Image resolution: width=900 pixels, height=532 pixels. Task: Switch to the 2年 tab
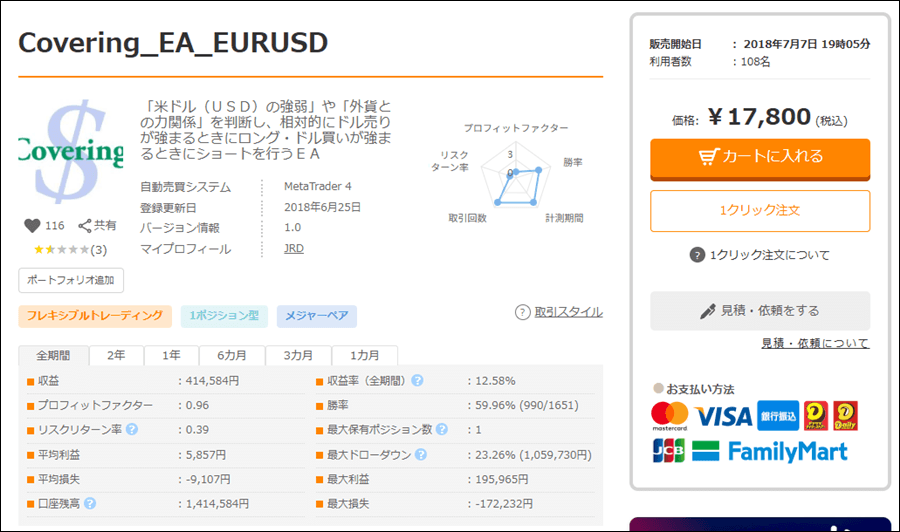(117, 356)
